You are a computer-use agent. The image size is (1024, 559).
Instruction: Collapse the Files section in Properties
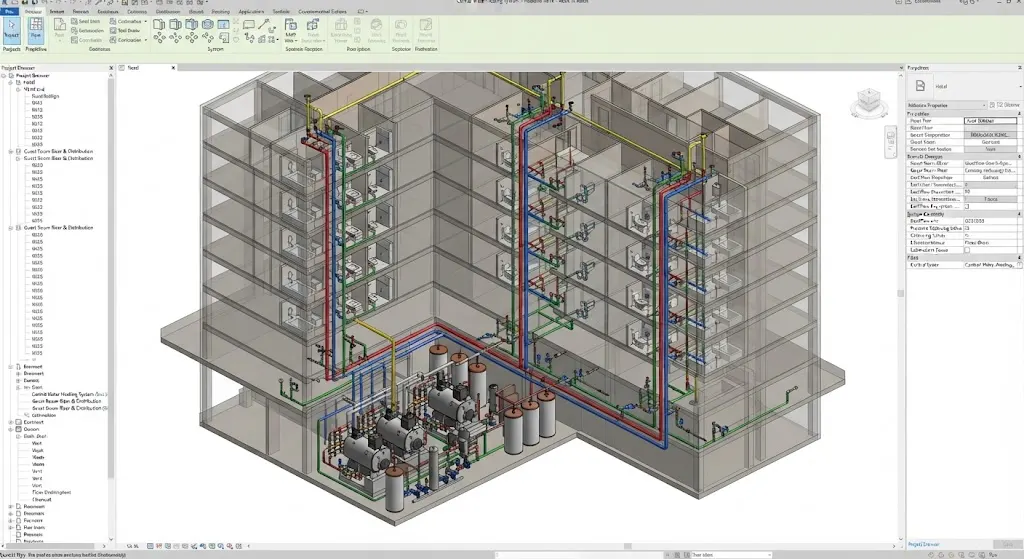click(x=1019, y=258)
